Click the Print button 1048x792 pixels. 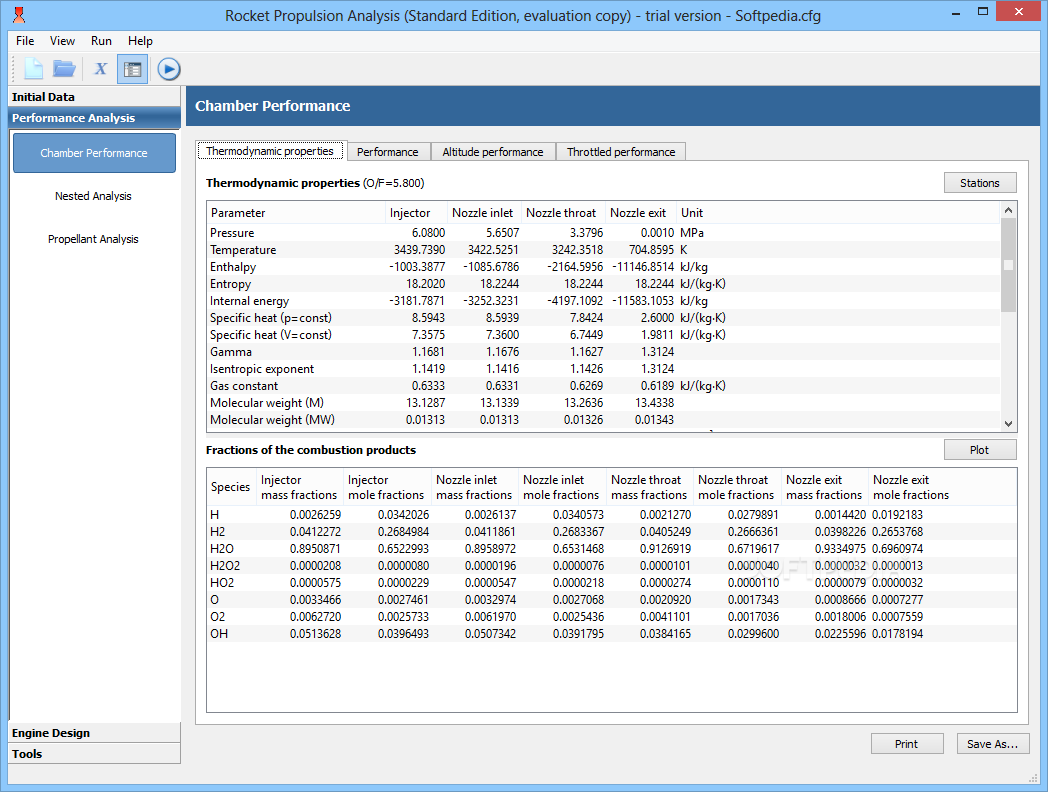[x=907, y=744]
